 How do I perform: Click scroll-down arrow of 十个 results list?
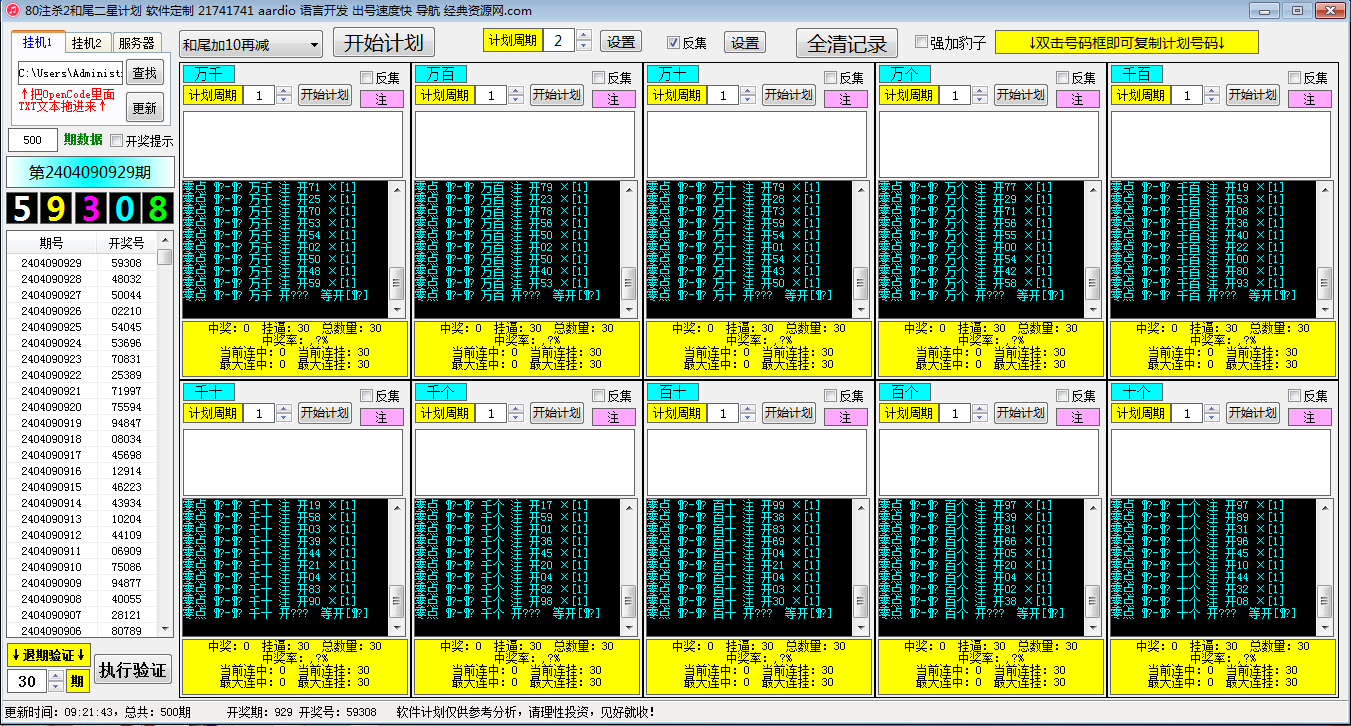coord(1325,627)
